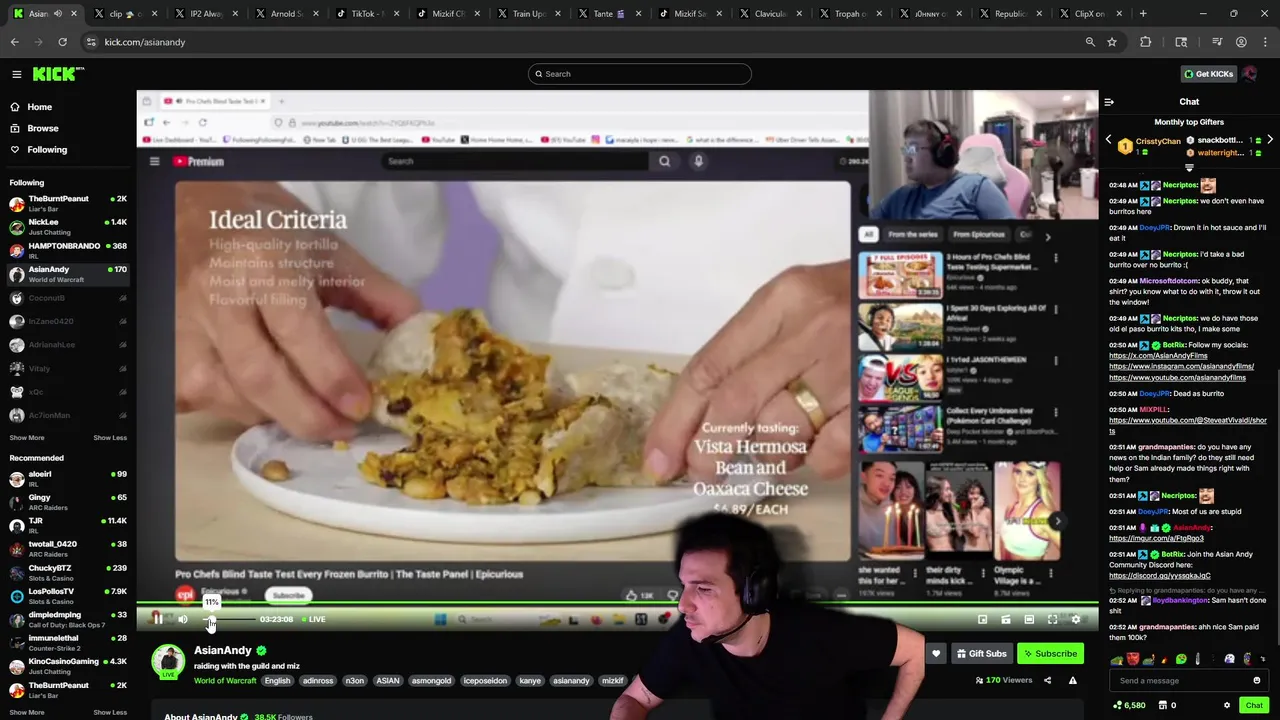Open the browser extensions puzzle icon

[x=1146, y=42]
